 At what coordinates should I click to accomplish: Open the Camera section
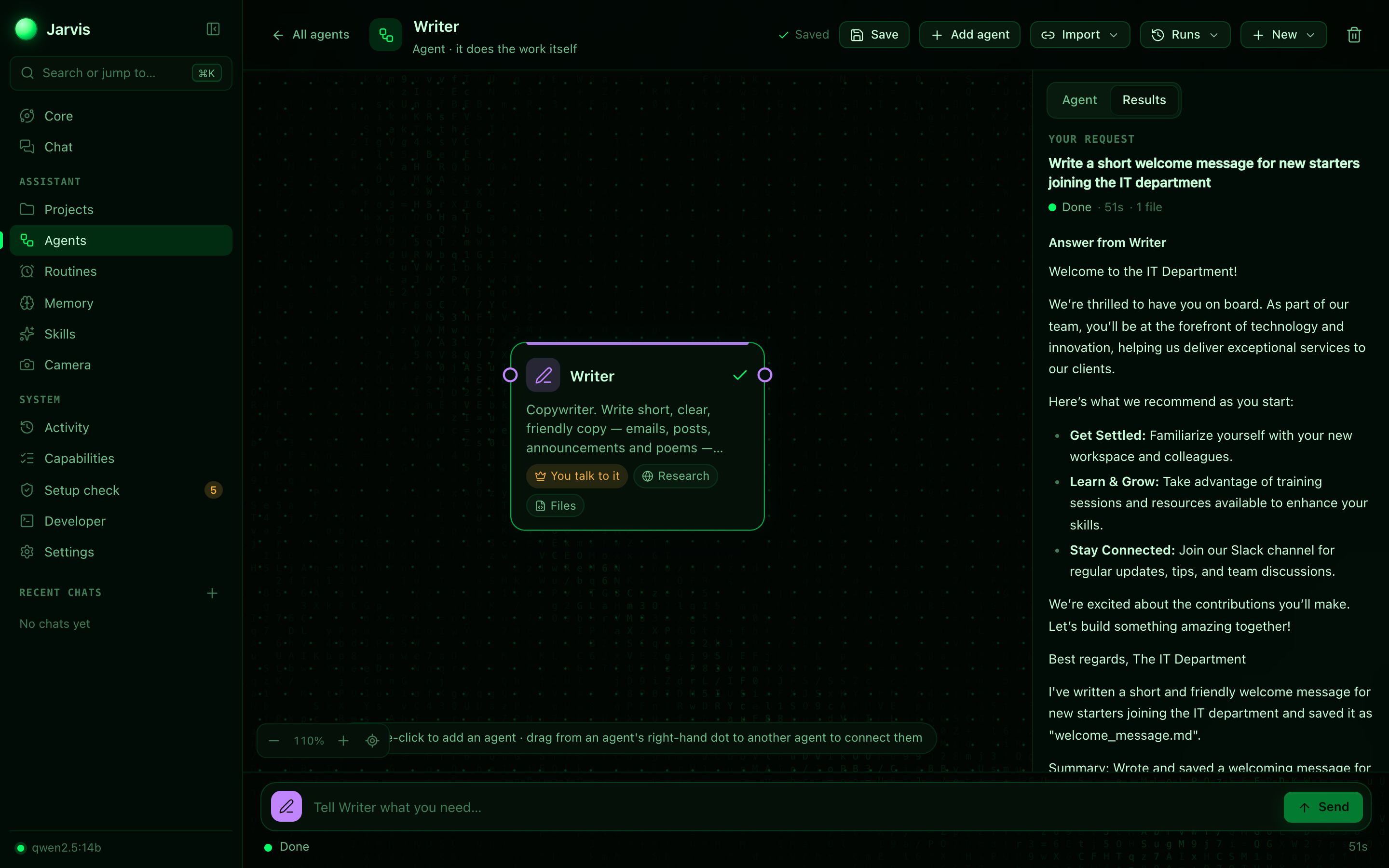121,365
